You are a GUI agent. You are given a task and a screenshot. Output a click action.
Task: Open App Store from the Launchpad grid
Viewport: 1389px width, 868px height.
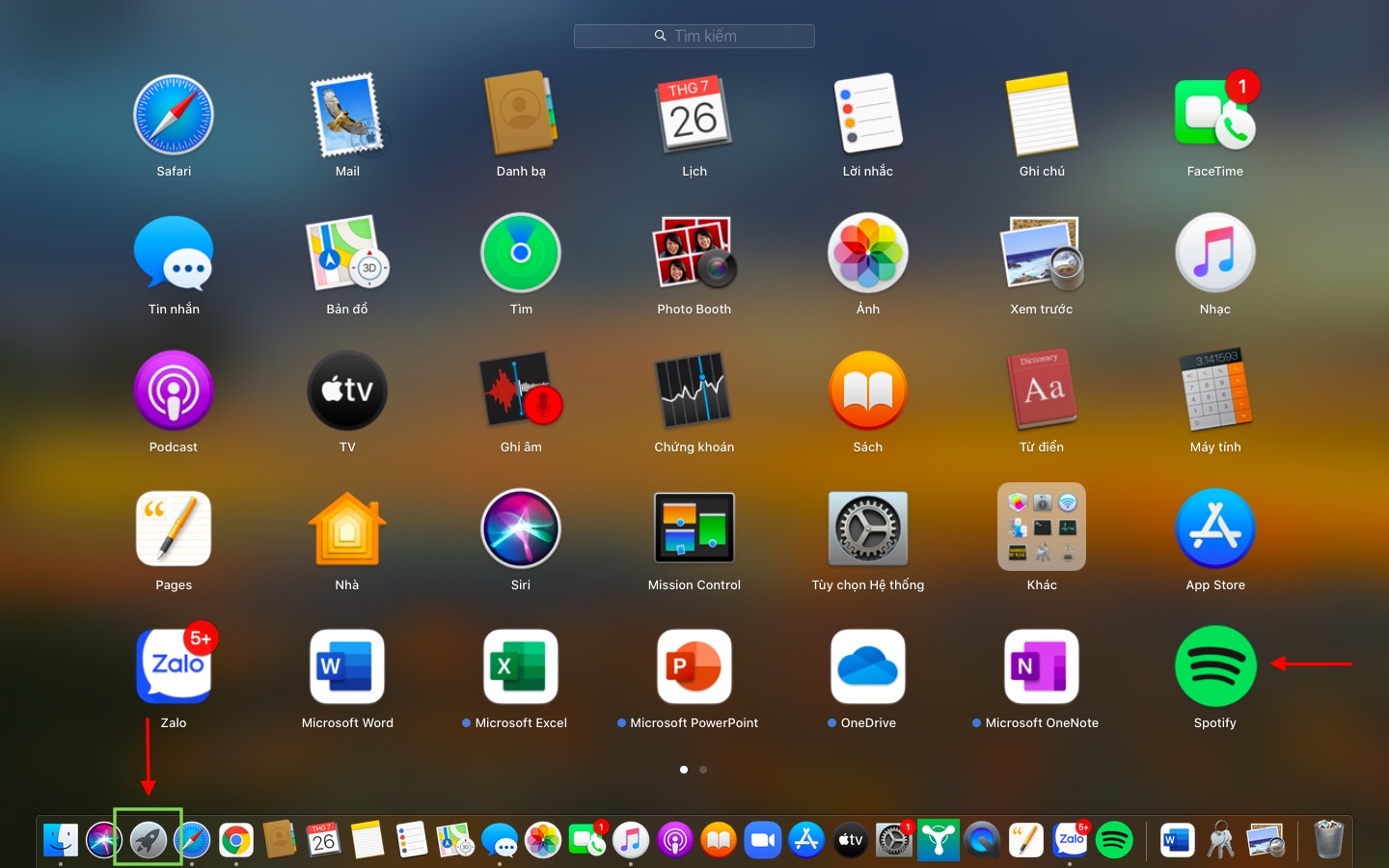coord(1215,529)
